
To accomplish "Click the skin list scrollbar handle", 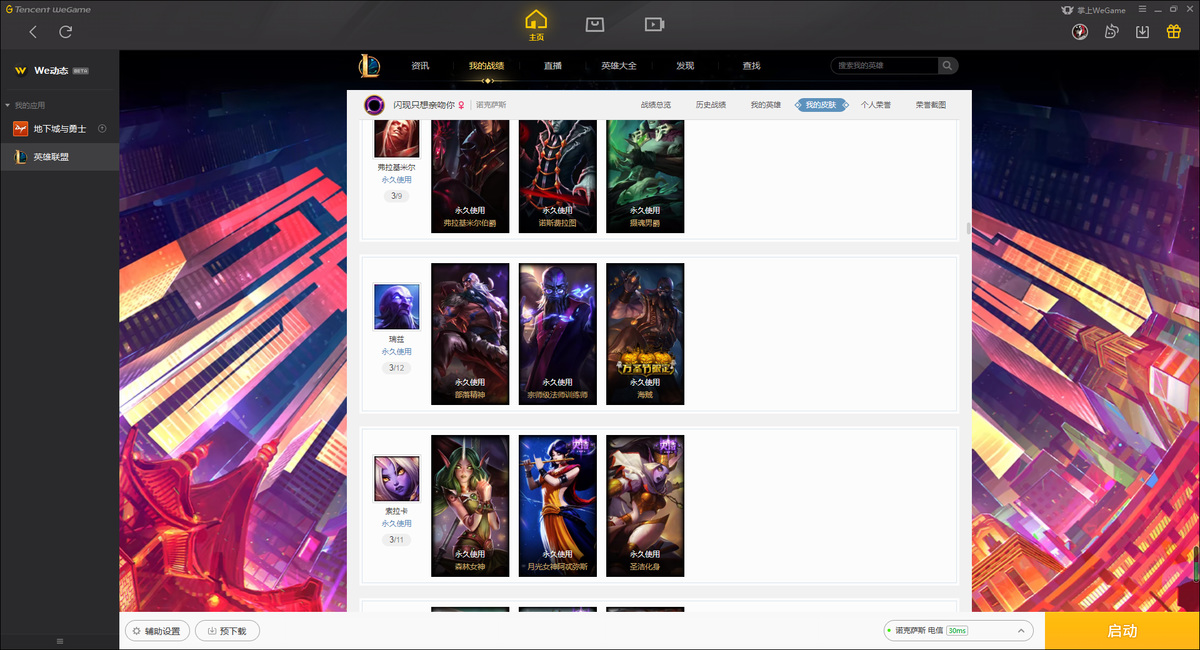I will (968, 229).
